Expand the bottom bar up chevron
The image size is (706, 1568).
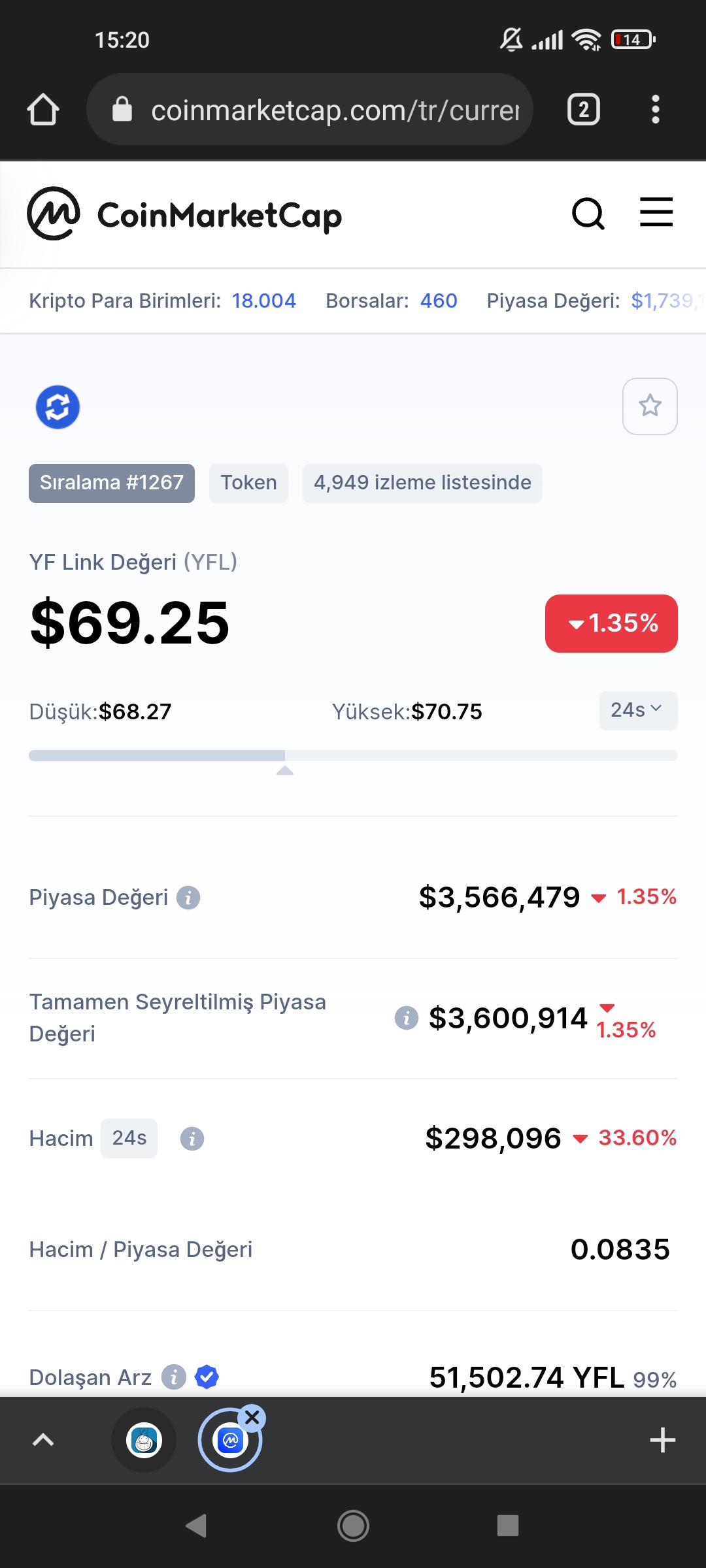(x=43, y=1440)
